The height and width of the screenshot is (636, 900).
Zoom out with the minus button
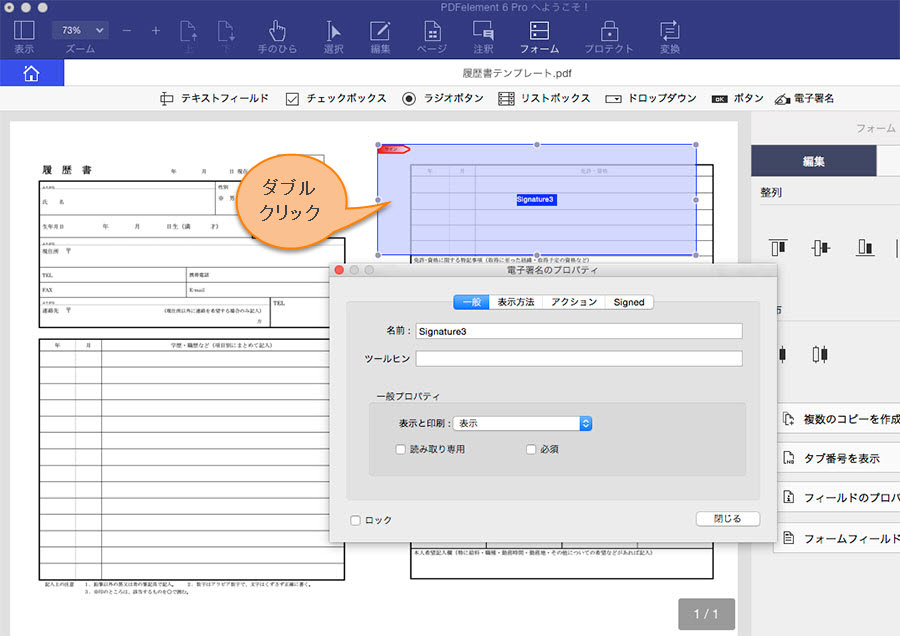[x=127, y=31]
